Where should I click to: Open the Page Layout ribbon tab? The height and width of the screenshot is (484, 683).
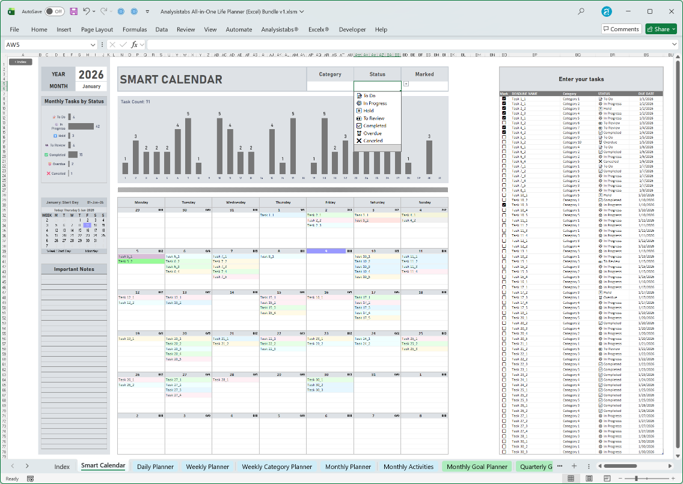[x=97, y=29]
